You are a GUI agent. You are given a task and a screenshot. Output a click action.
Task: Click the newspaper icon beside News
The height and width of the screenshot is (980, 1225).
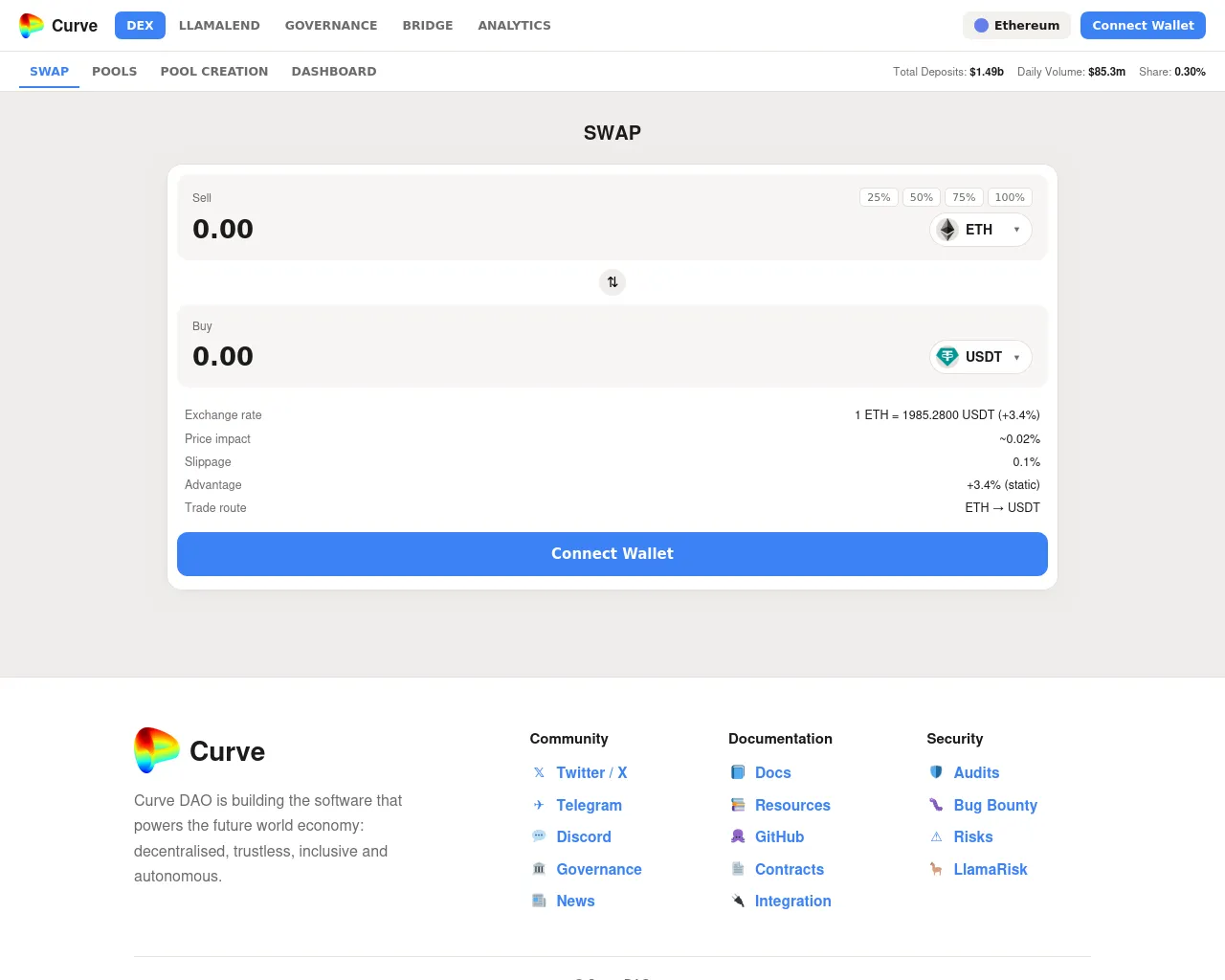(x=539, y=901)
